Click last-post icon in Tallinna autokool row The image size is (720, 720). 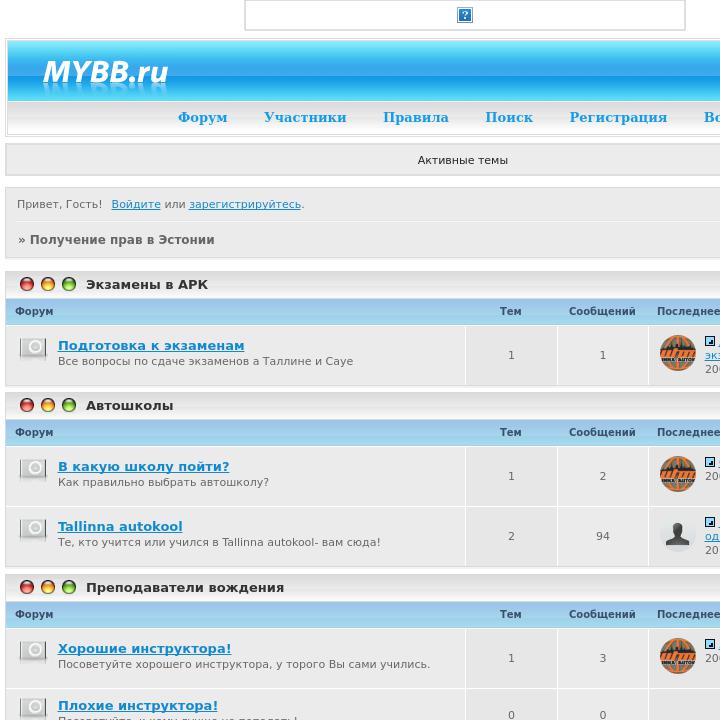coord(710,522)
